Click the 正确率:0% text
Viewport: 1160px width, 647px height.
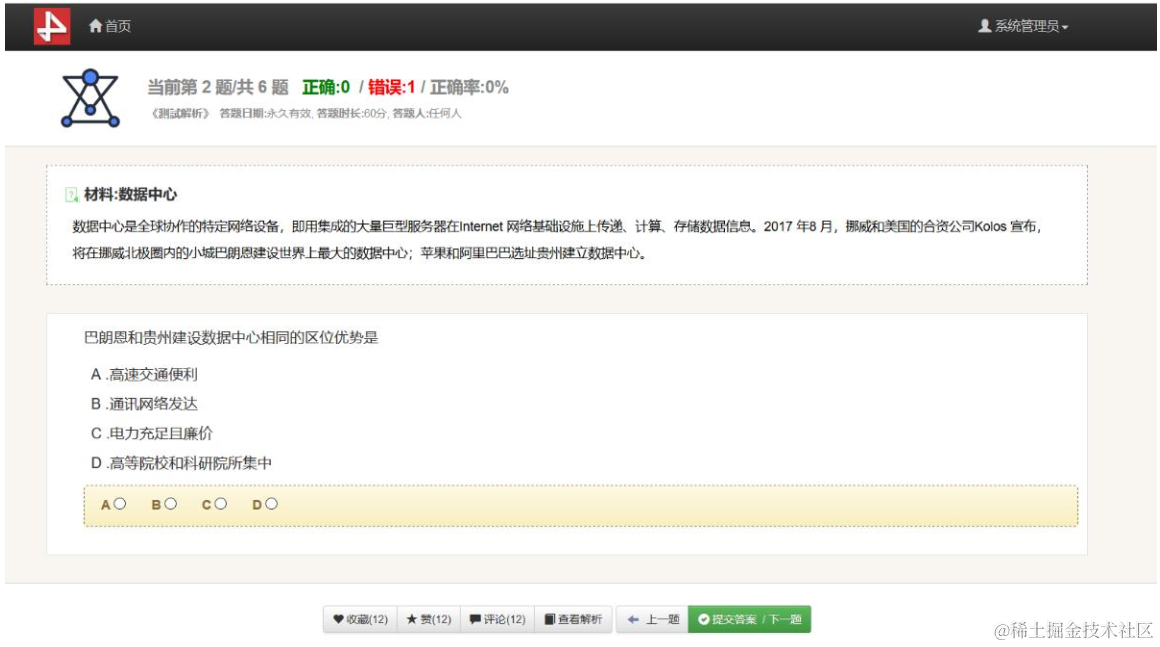point(469,87)
